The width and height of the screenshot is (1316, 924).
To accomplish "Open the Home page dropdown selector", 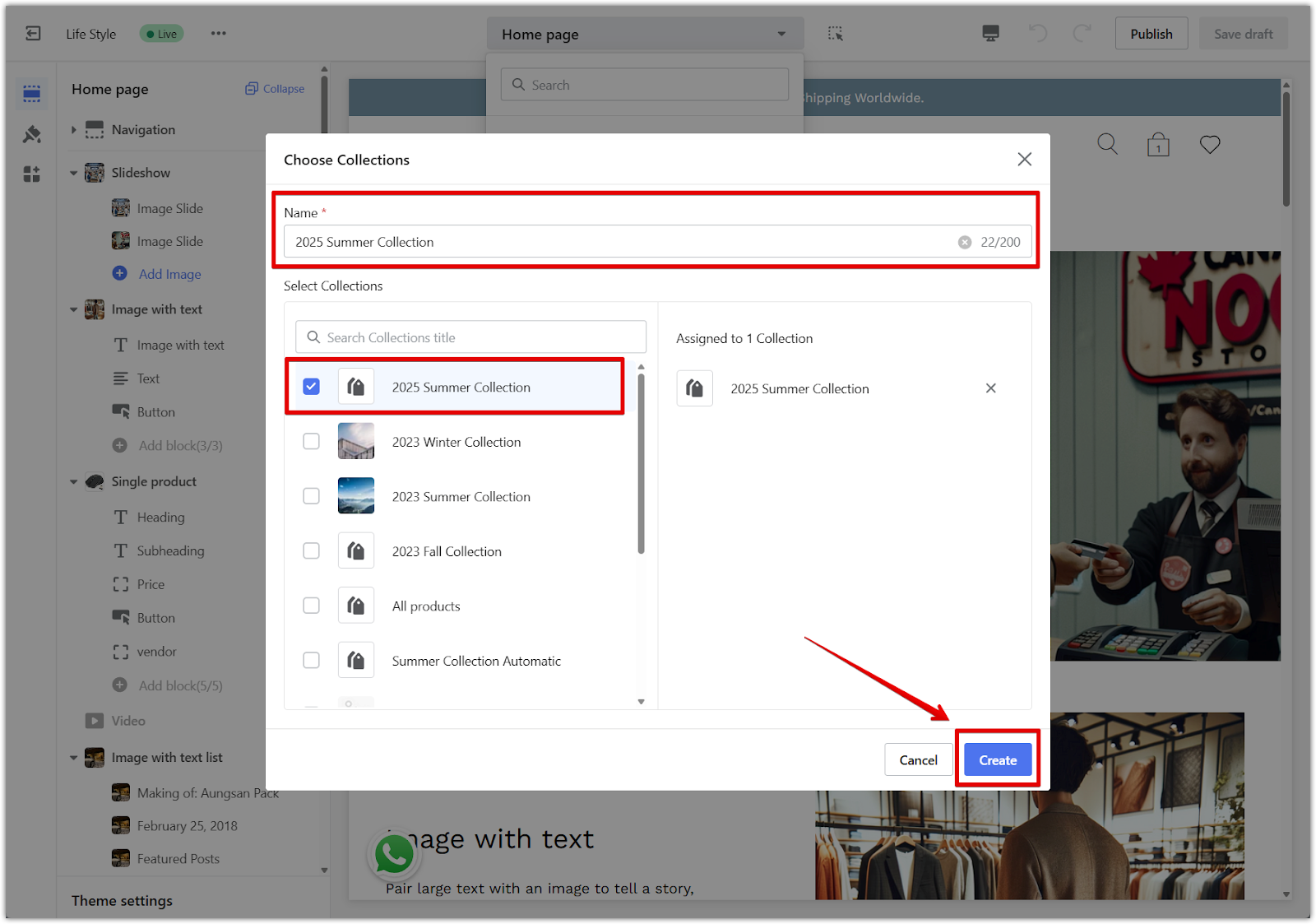I will [645, 35].
